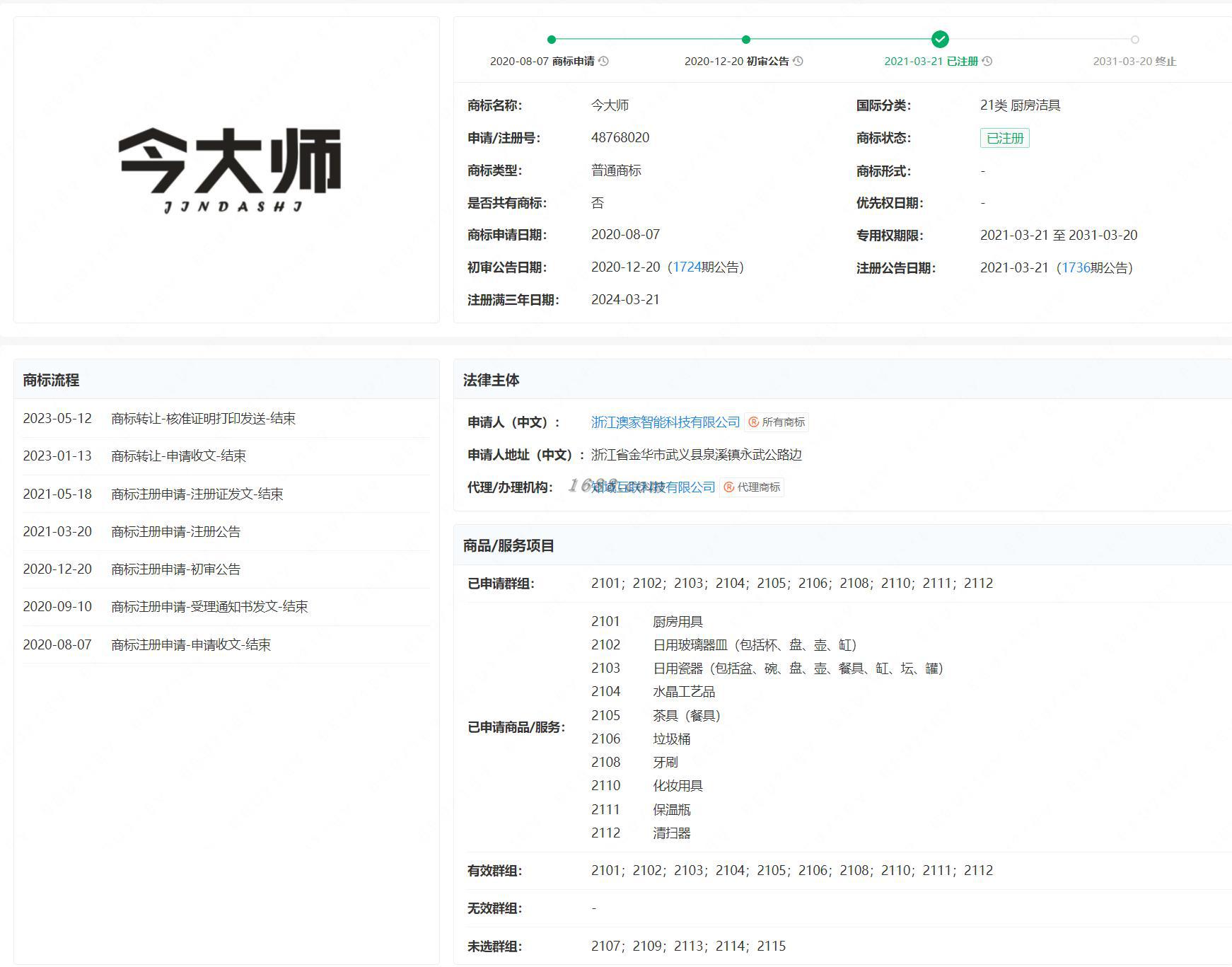Click registration number 48768020
The image size is (1232, 967).
tap(620, 138)
